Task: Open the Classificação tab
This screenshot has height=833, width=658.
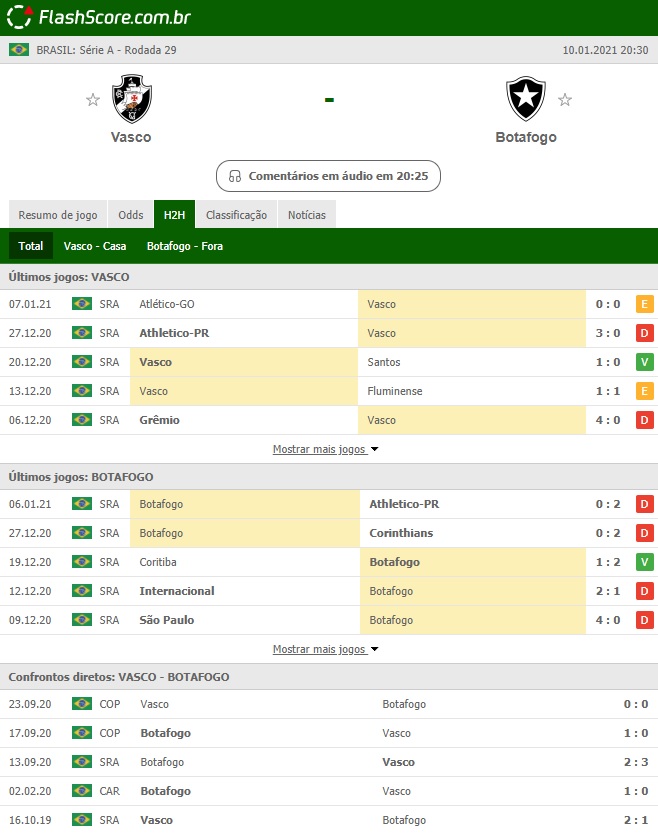Action: click(x=236, y=215)
